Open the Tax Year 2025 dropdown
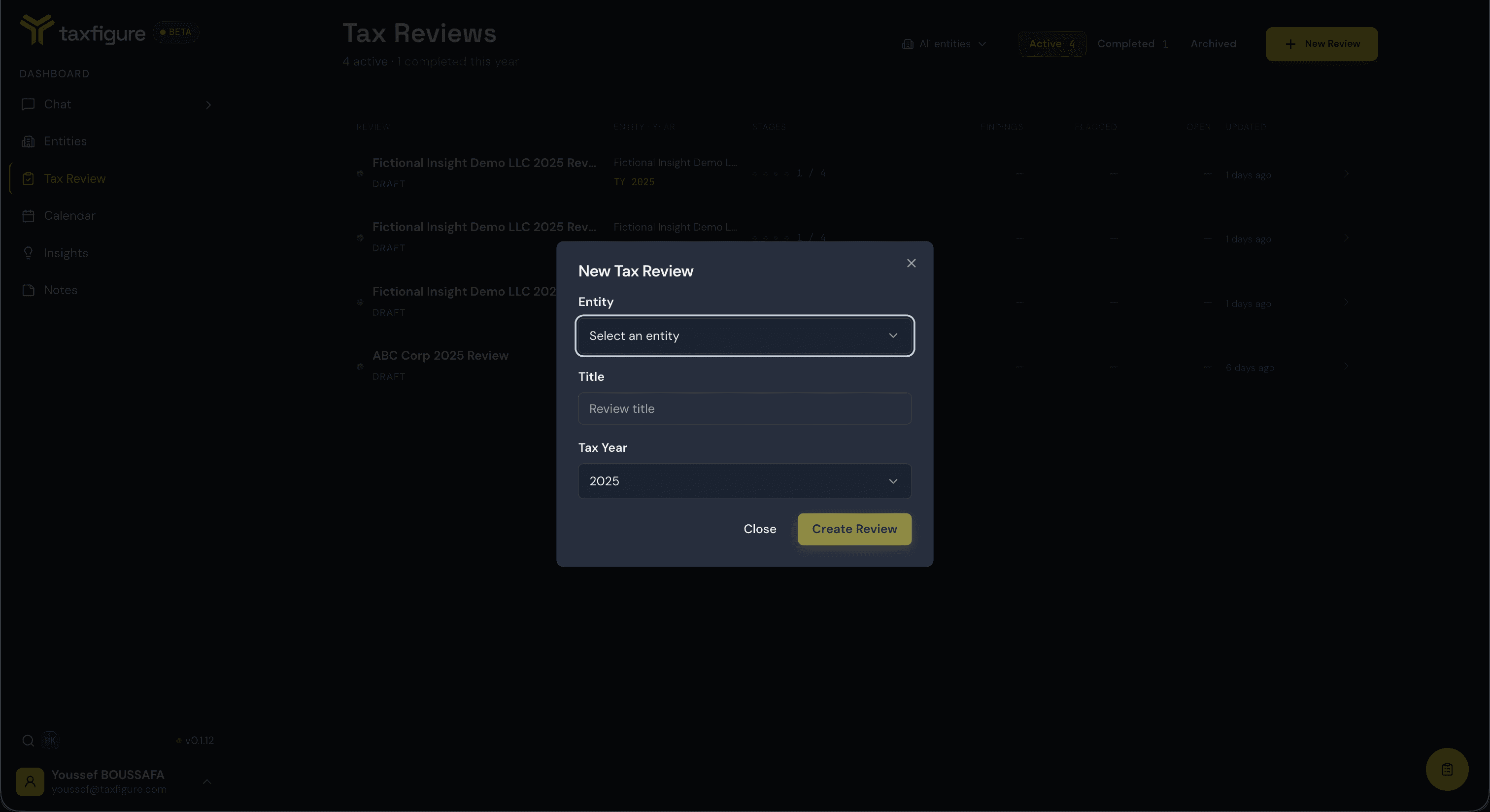1490x812 pixels. pos(745,480)
